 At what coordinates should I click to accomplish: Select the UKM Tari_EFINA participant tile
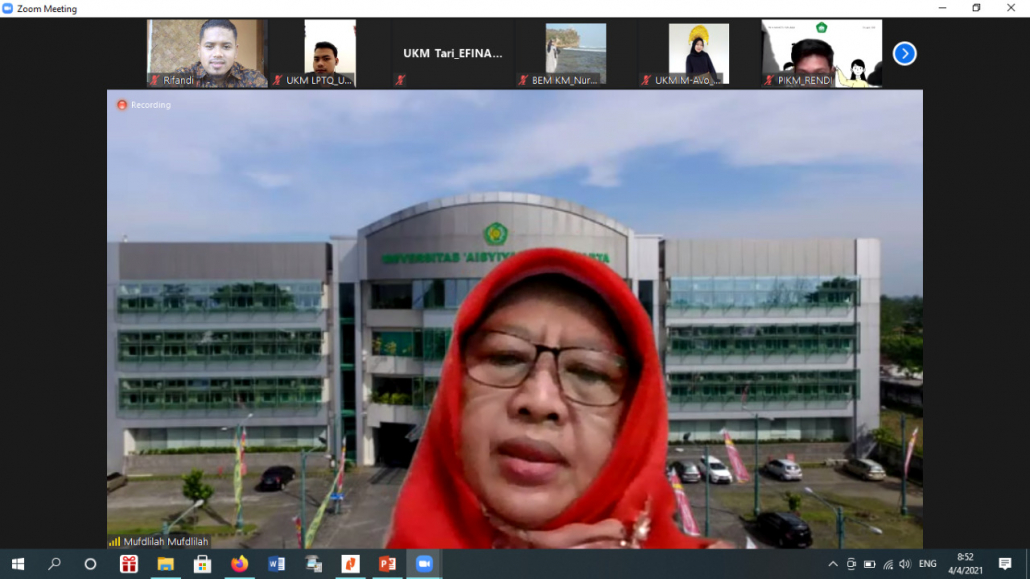click(x=453, y=54)
